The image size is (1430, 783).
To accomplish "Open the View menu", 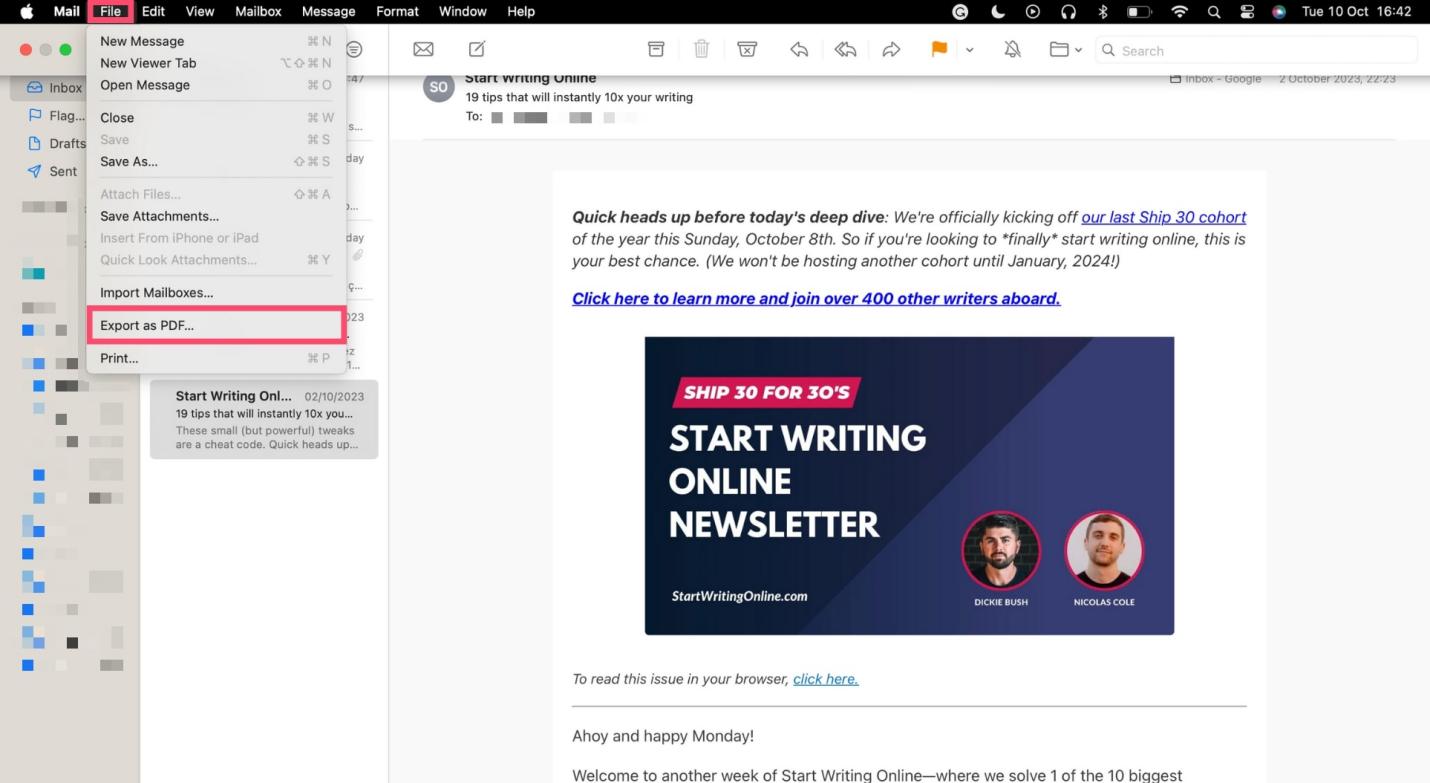I will click(x=200, y=11).
